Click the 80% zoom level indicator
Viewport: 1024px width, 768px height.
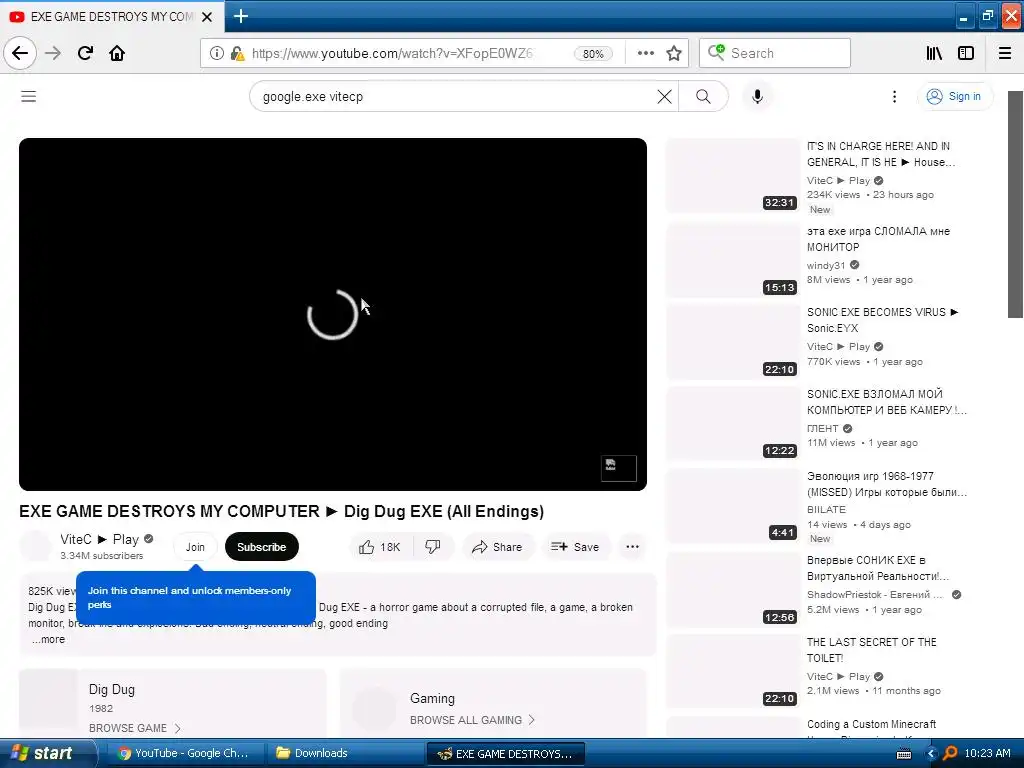tap(593, 54)
